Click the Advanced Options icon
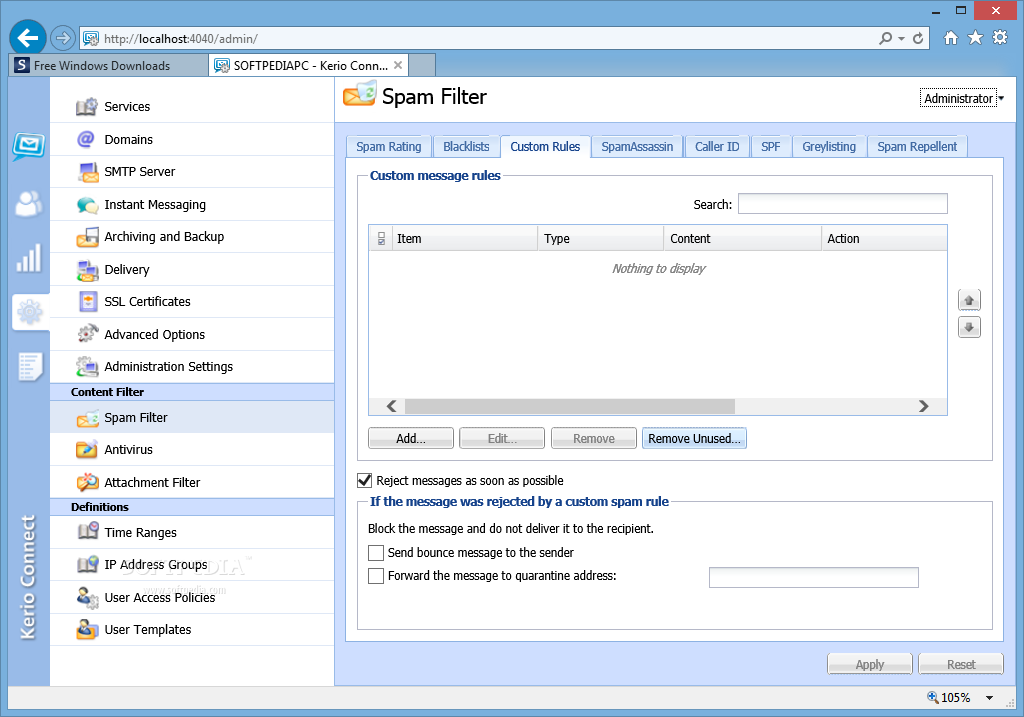Image resolution: width=1024 pixels, height=717 pixels. (x=87, y=334)
